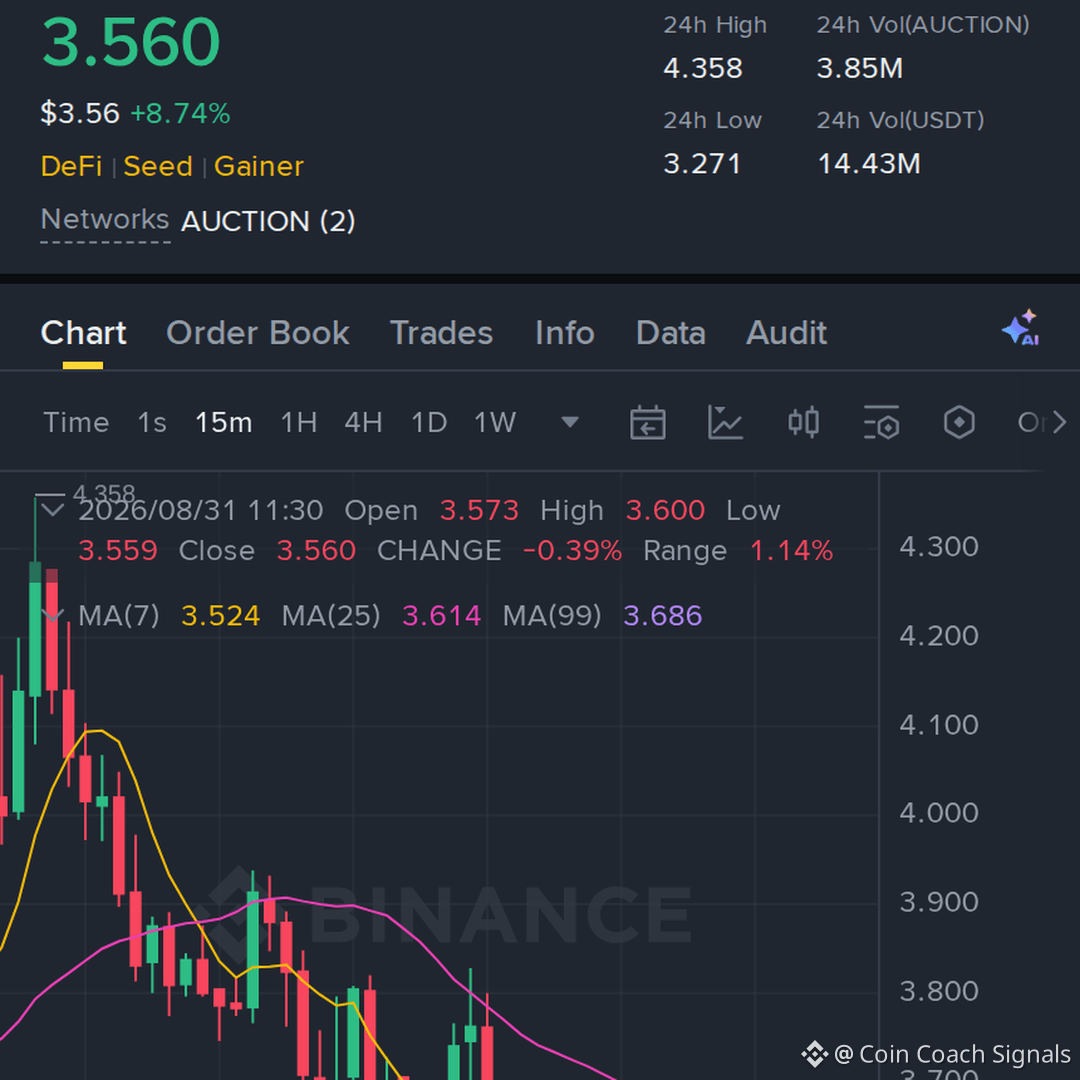The height and width of the screenshot is (1080, 1080).
Task: Select the 4H interval
Action: coord(364,422)
